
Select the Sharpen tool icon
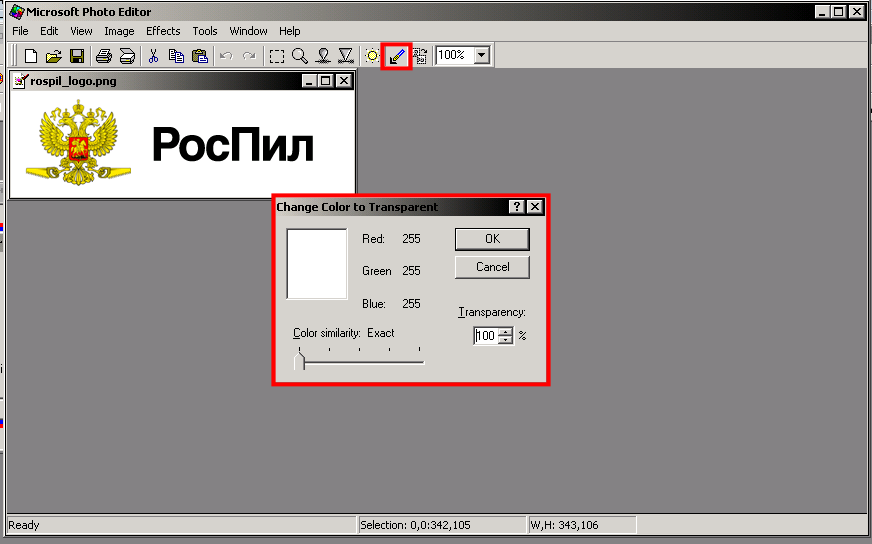coord(346,56)
